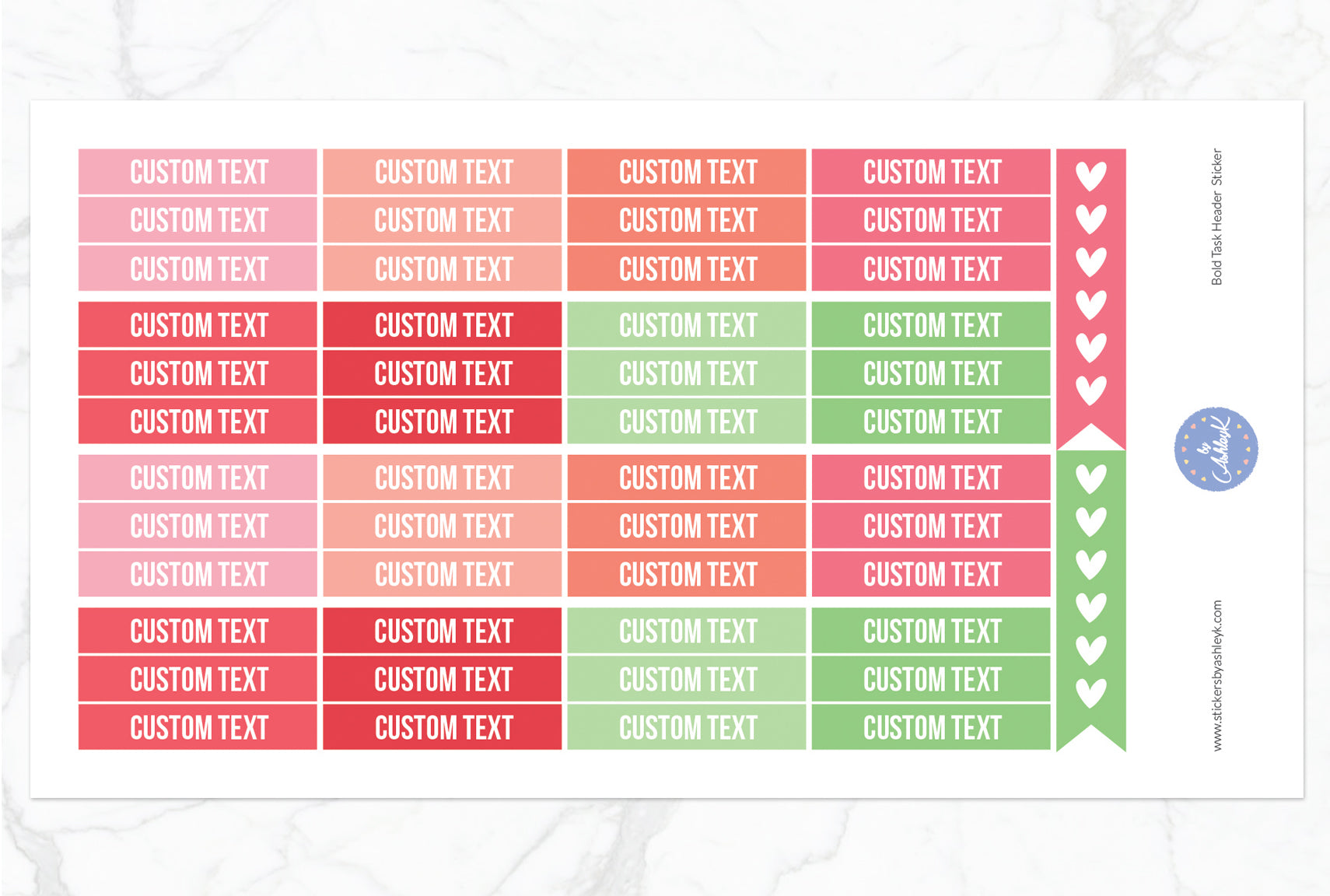
Task: Click the bottom sticker in the far-right sticker column
Action: pos(931,727)
